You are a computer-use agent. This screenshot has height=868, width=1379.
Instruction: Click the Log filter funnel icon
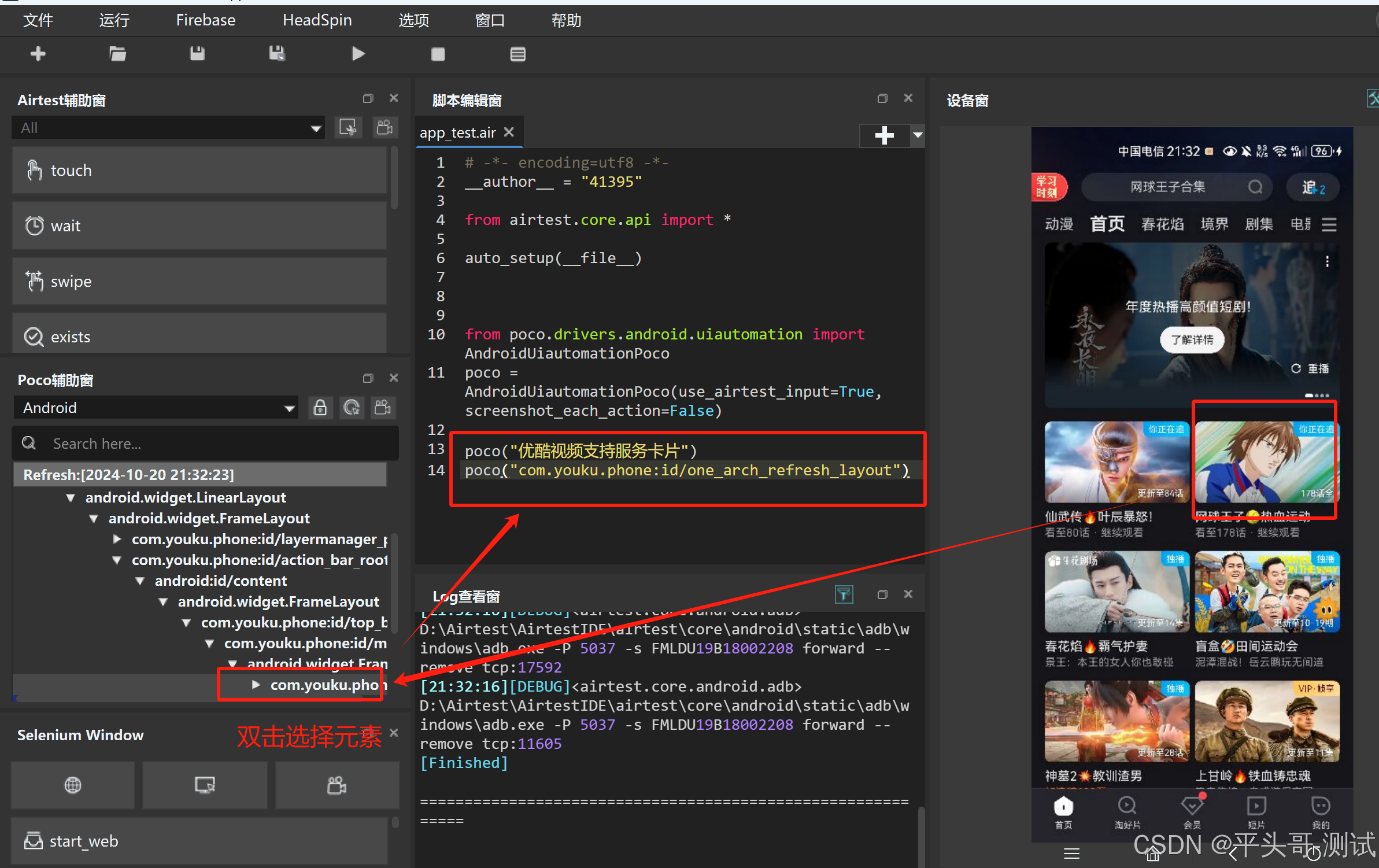(x=844, y=594)
